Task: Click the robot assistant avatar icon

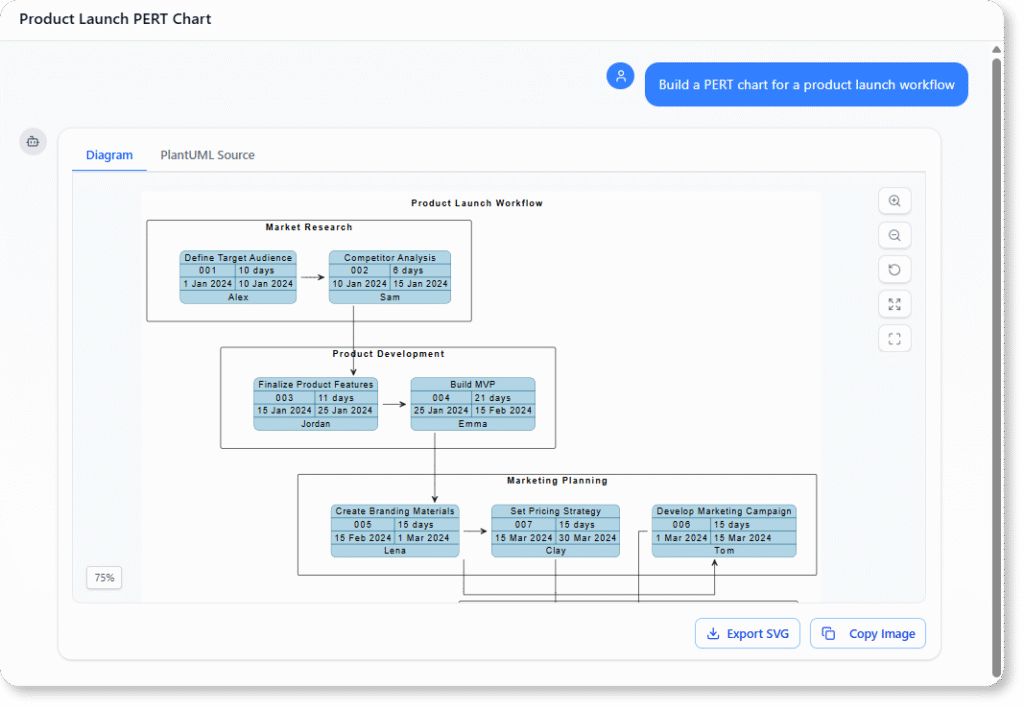Action: (32, 141)
